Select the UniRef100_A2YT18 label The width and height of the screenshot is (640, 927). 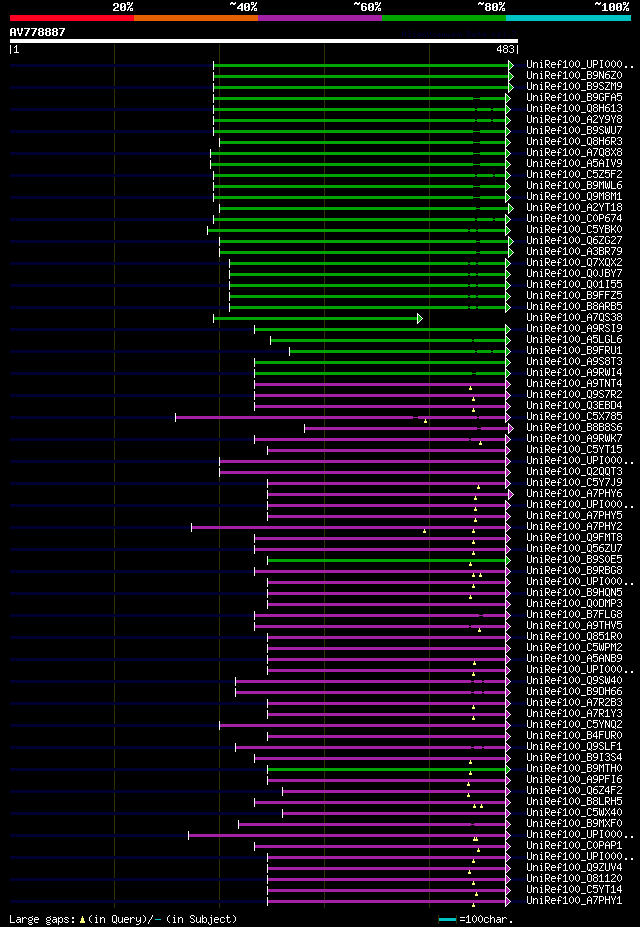pos(574,208)
